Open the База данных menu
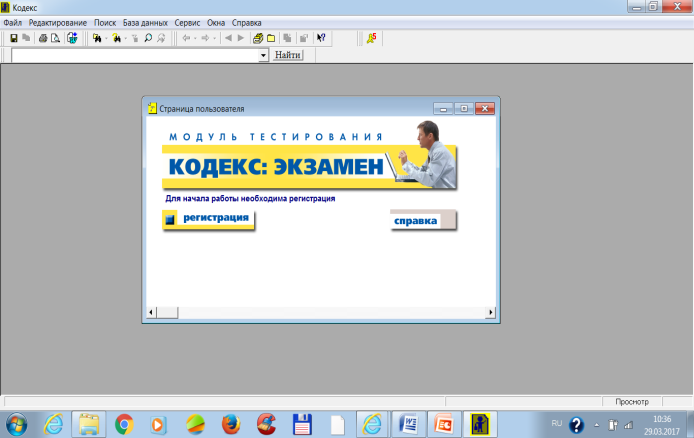 [x=146, y=22]
